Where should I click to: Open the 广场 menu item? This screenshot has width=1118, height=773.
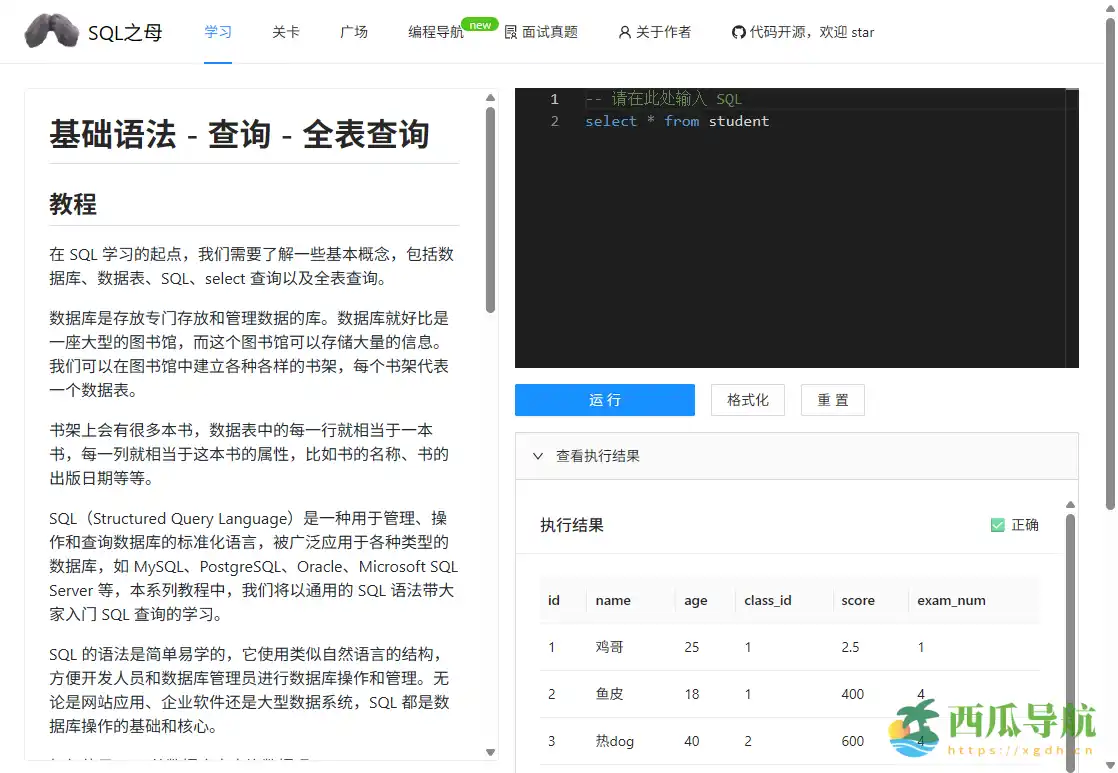click(x=354, y=31)
